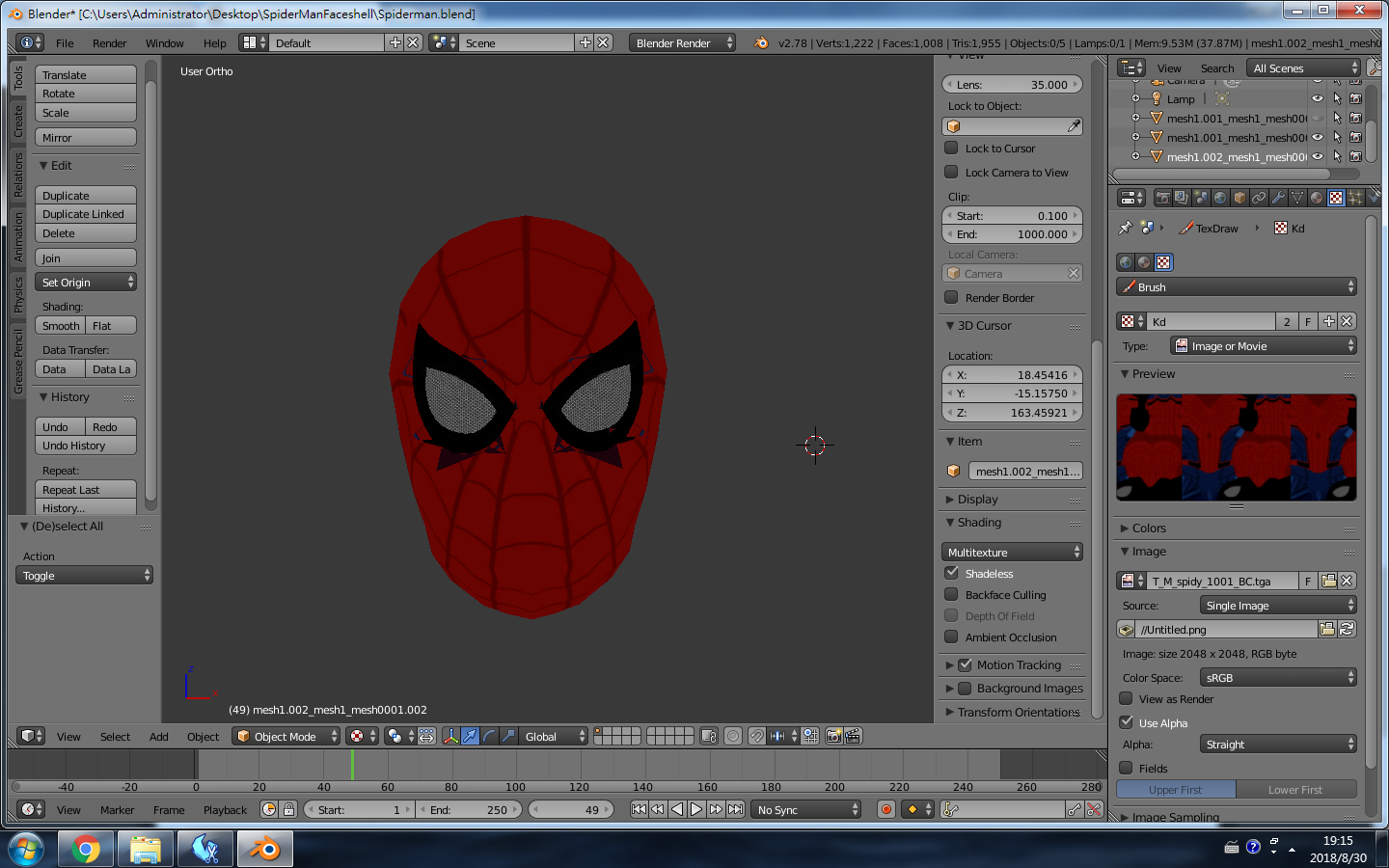
Task: Click the OpenGL render animation clapper icon
Action: 853,736
